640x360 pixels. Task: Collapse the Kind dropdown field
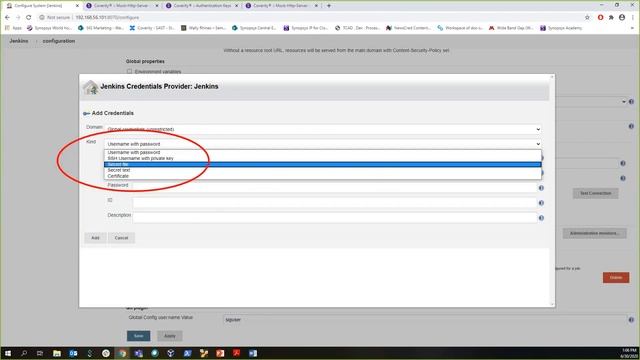[322, 144]
